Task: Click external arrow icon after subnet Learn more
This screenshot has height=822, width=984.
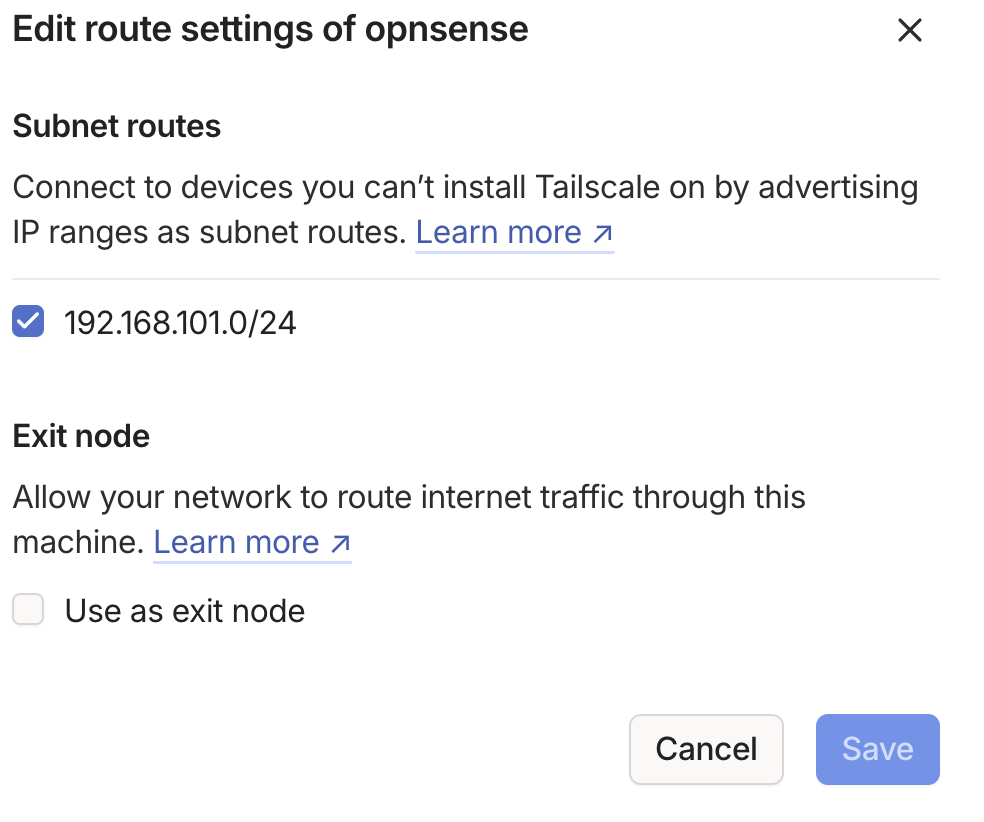Action: tap(602, 234)
